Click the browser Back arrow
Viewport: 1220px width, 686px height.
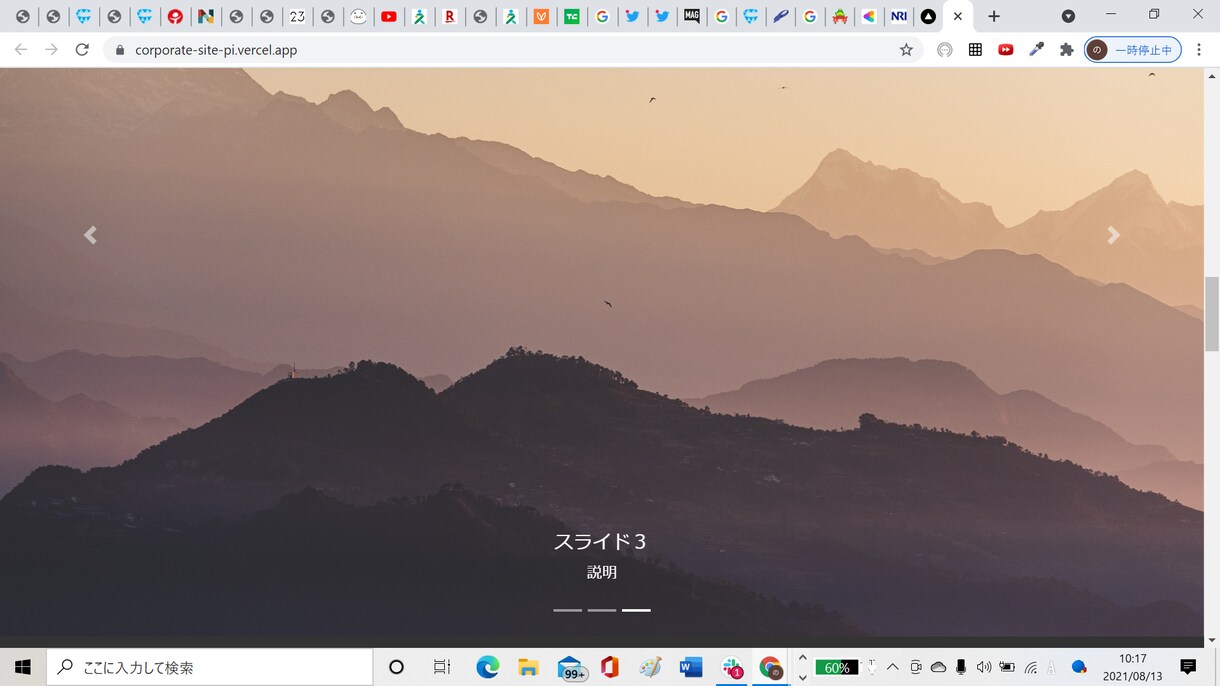click(20, 49)
